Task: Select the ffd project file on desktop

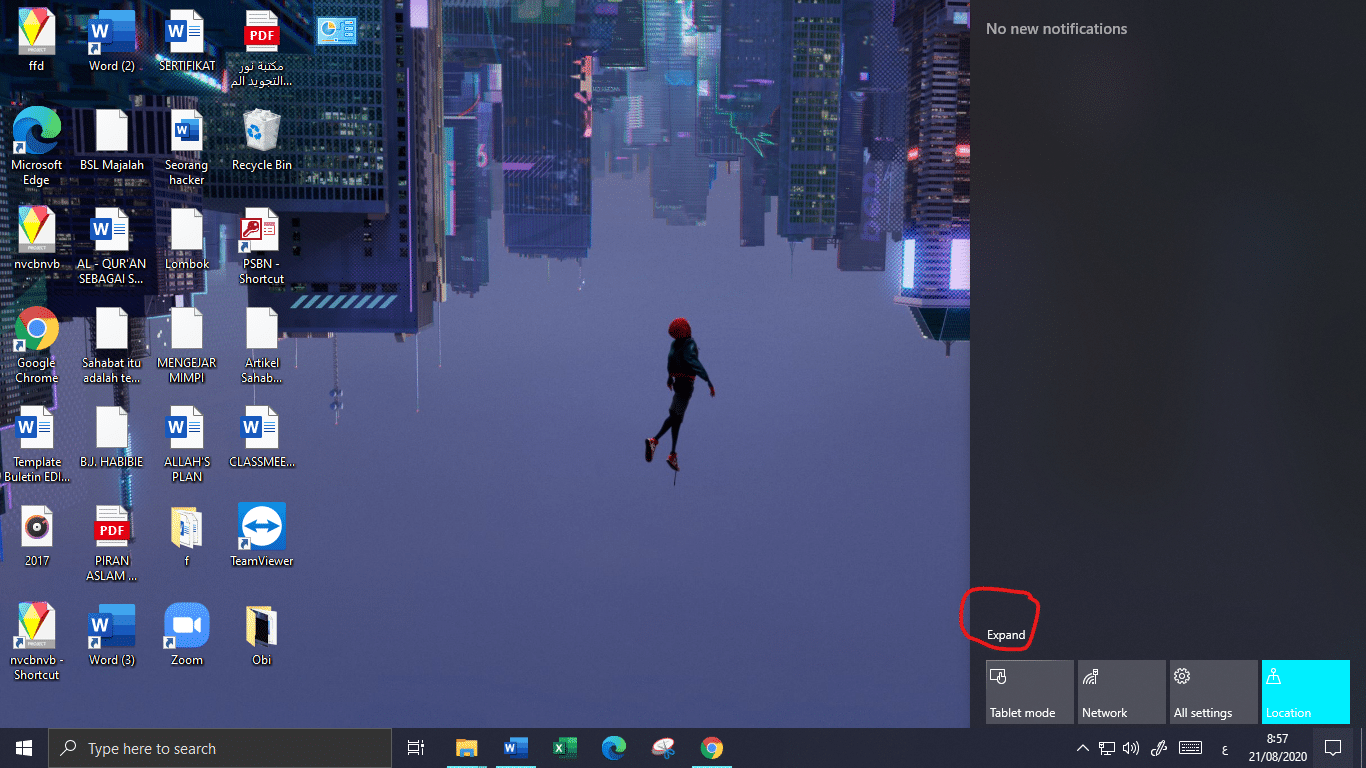Action: coord(37,41)
